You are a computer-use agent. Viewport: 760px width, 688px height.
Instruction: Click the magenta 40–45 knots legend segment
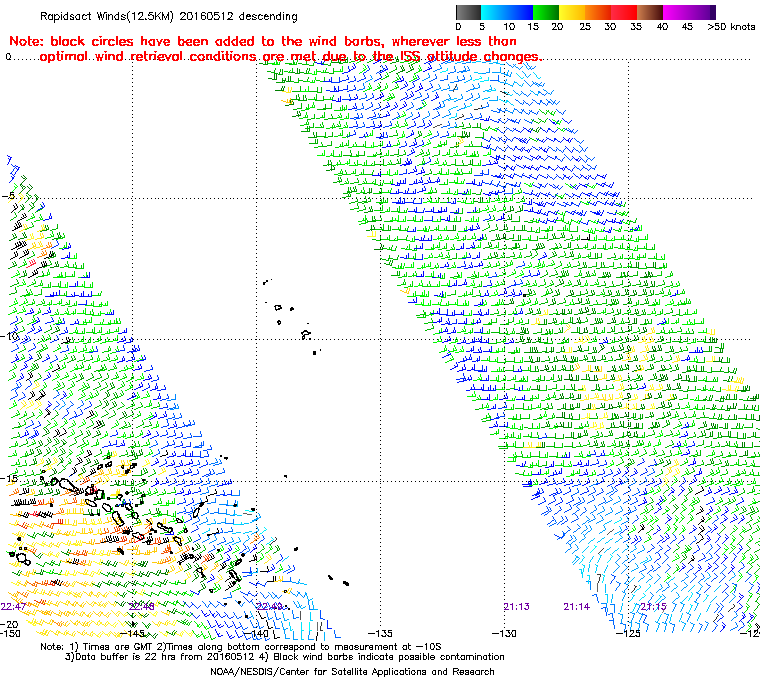676,12
